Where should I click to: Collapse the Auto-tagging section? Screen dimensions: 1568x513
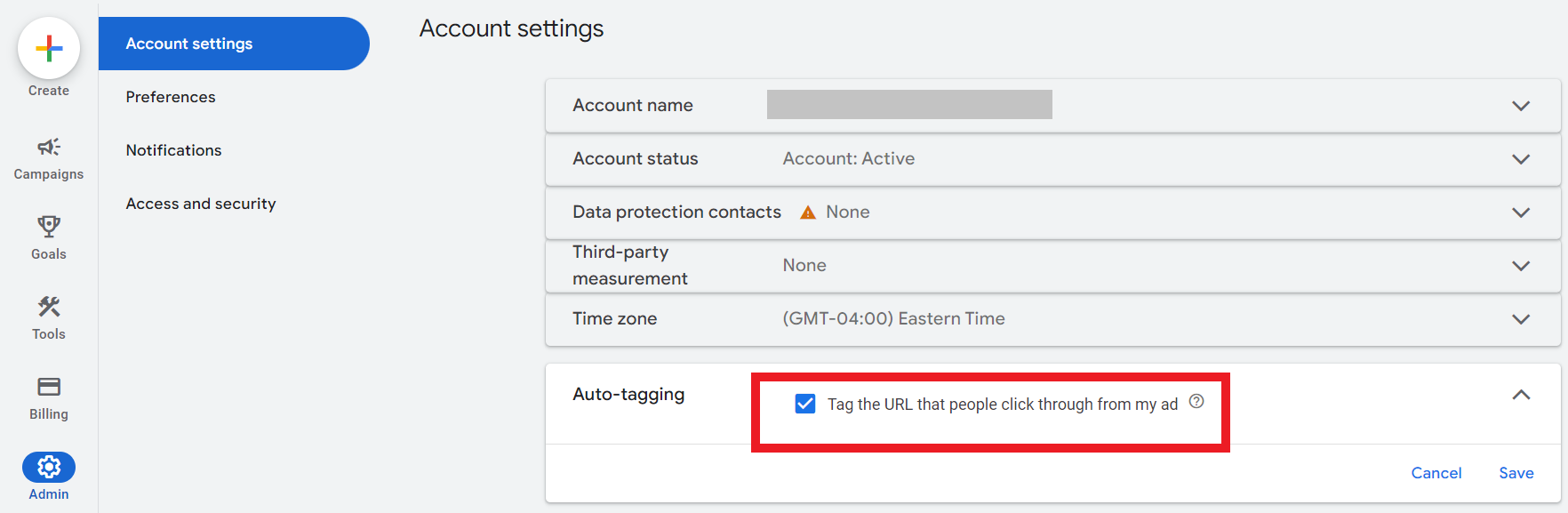(x=1521, y=393)
